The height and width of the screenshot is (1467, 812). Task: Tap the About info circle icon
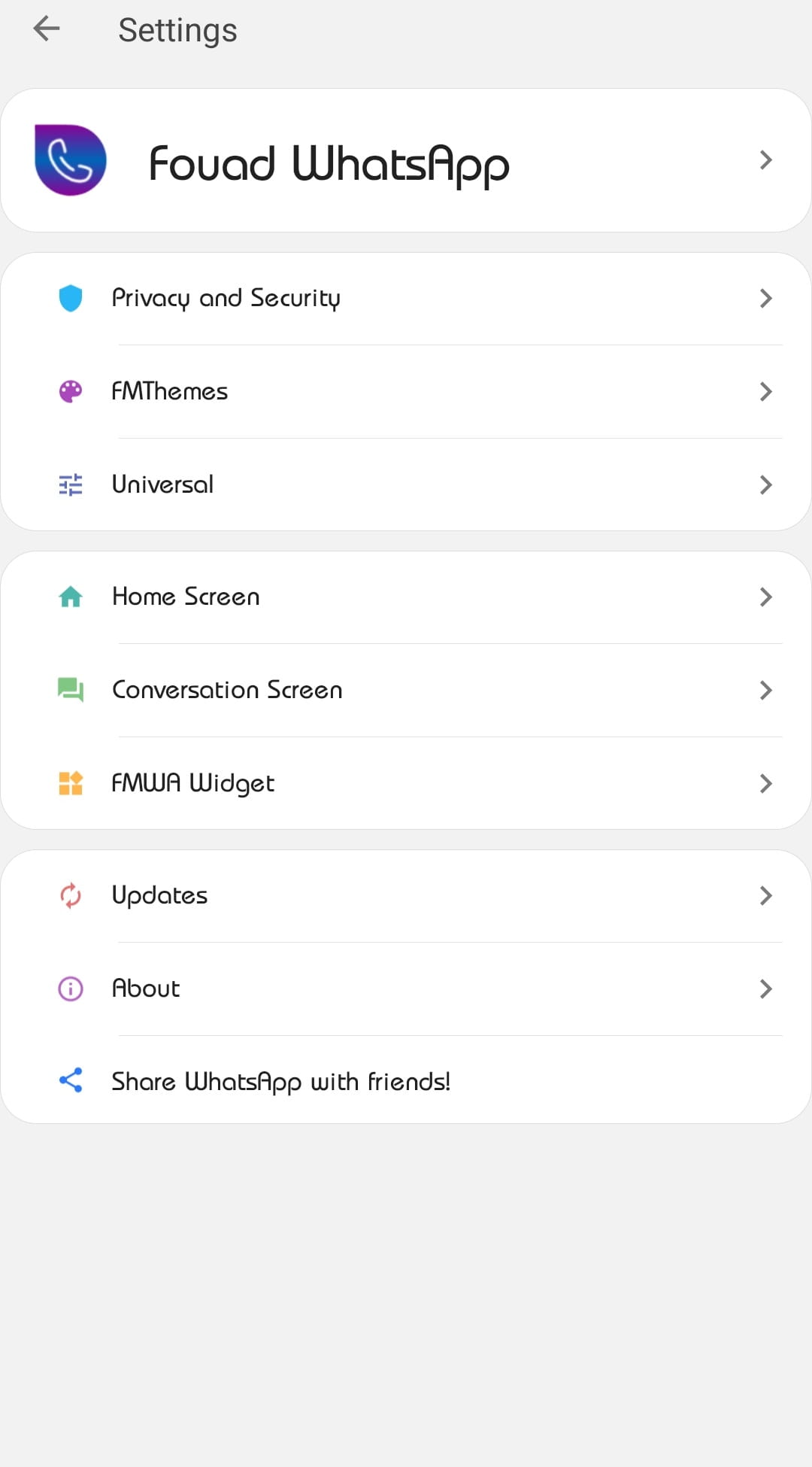(x=71, y=989)
